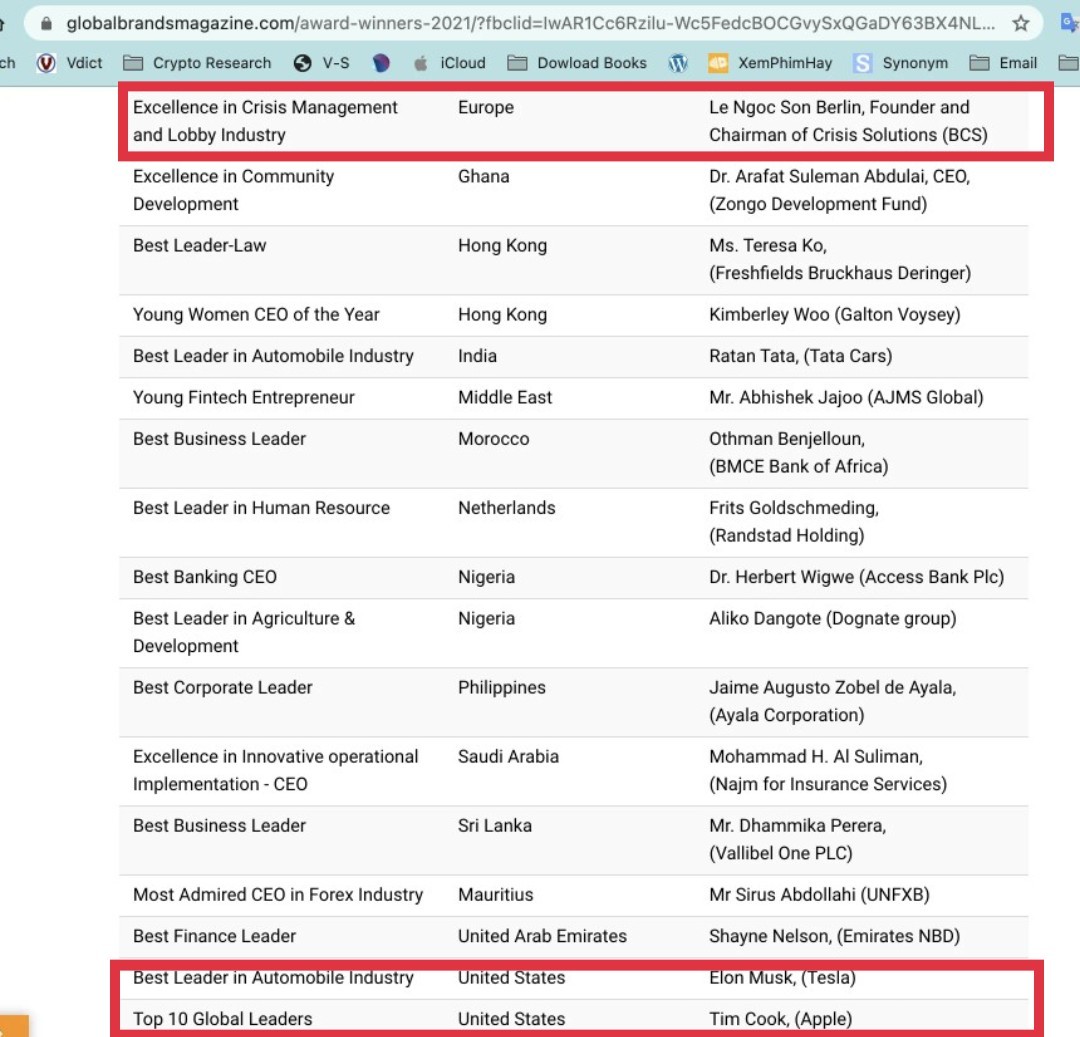The height and width of the screenshot is (1037, 1080).
Task: Click 'Aliko Dangote (Dognate group)' cell
Action: pos(833,618)
